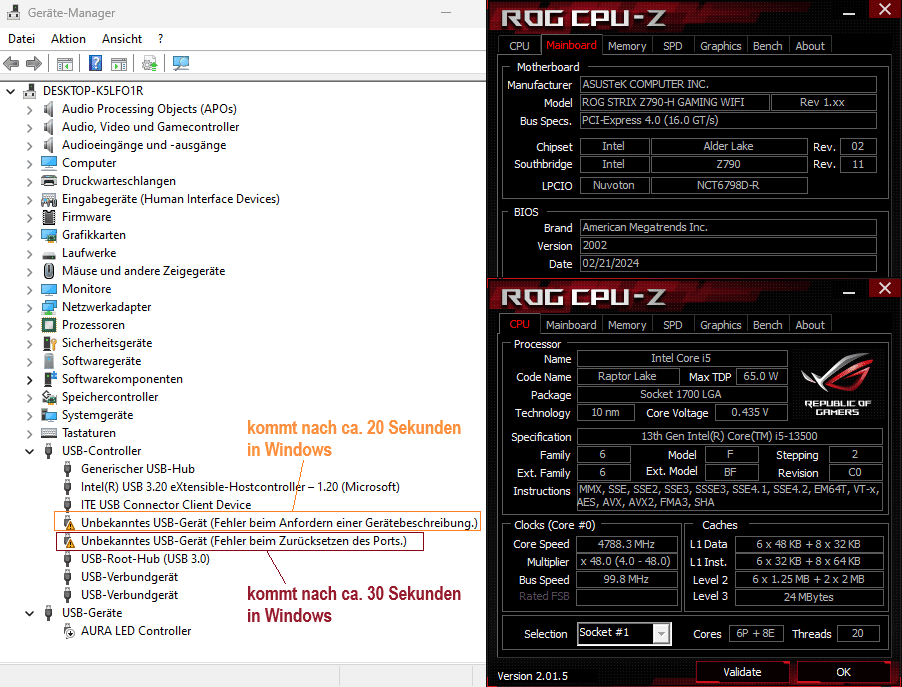Viewport: 902px width, 687px height.
Task: Click the scan hardware changes monitor icon
Action: pos(181,63)
